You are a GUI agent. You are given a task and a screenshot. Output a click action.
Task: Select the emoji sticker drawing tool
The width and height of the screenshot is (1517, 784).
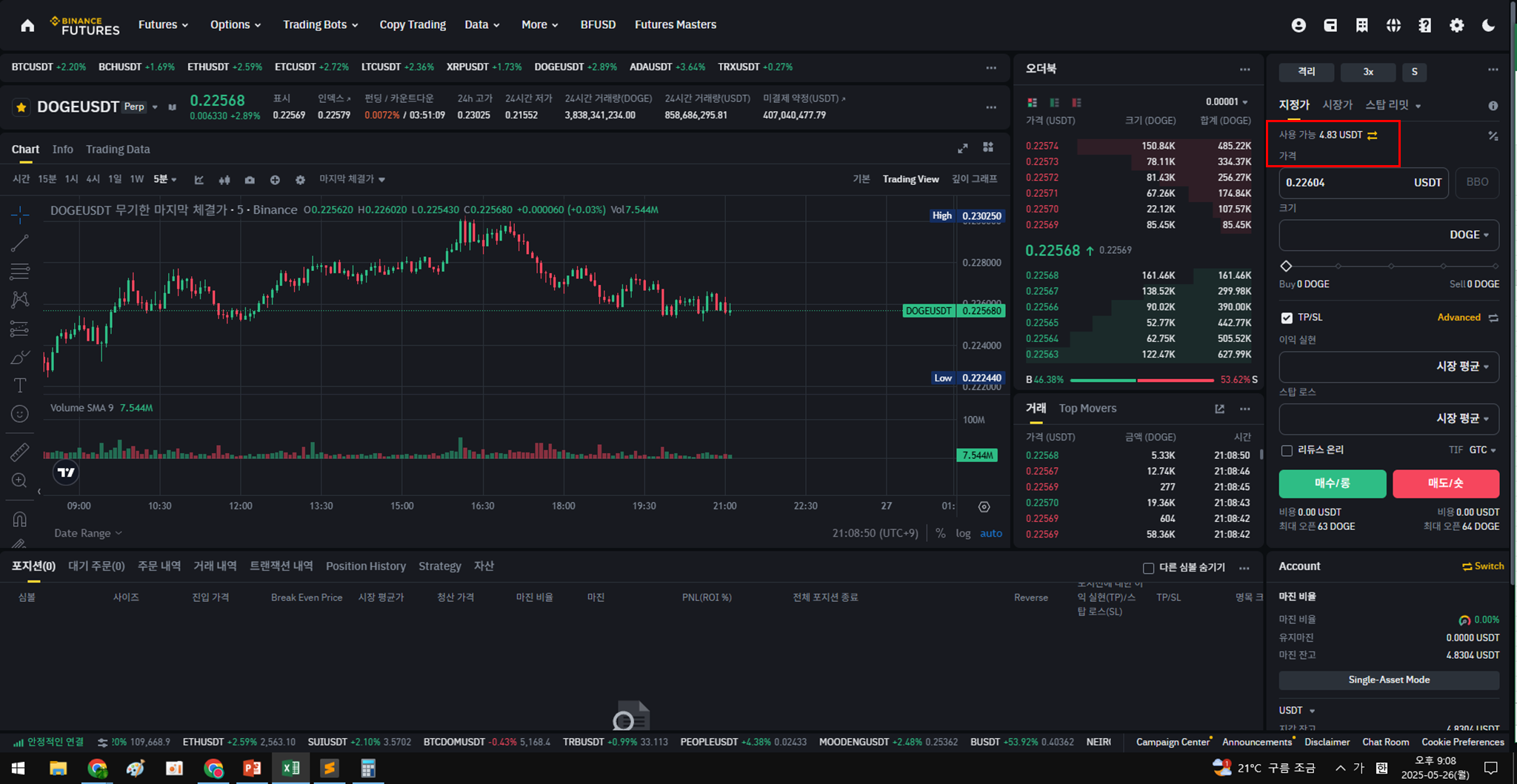coord(20,414)
